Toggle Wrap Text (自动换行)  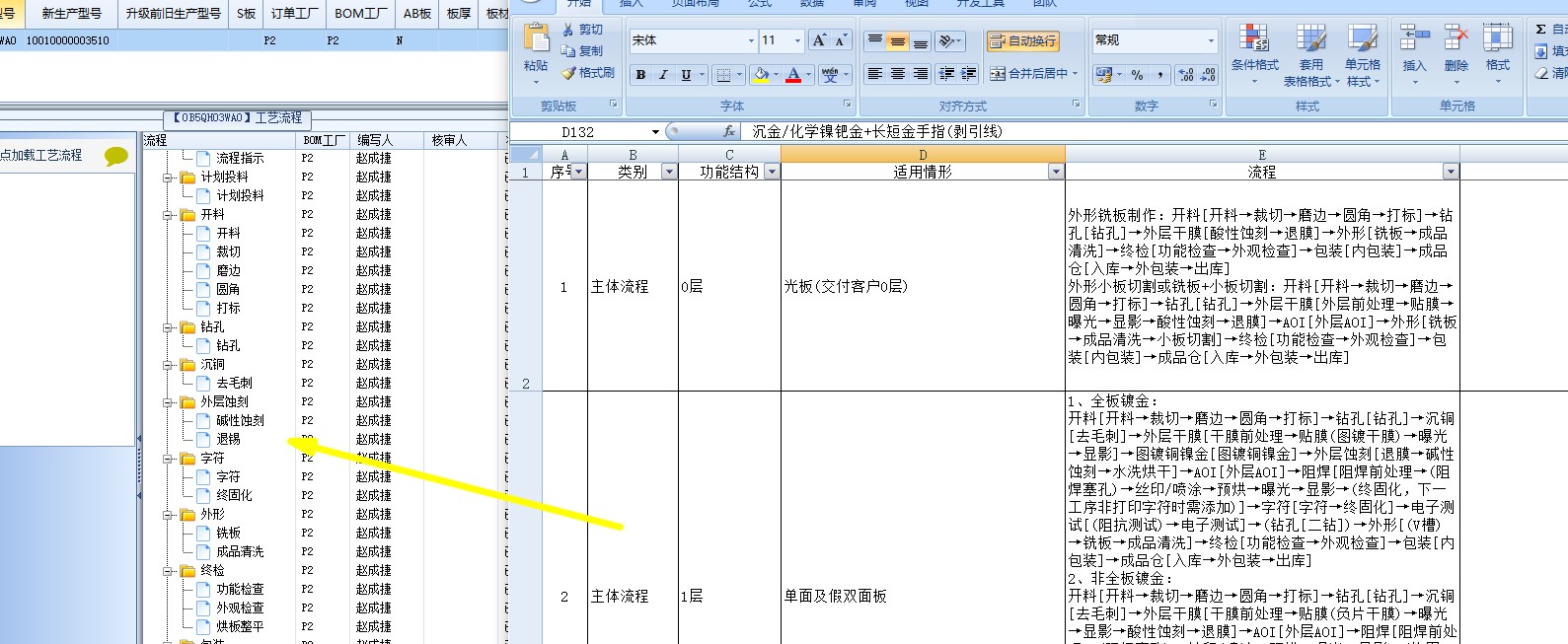(x=1023, y=40)
